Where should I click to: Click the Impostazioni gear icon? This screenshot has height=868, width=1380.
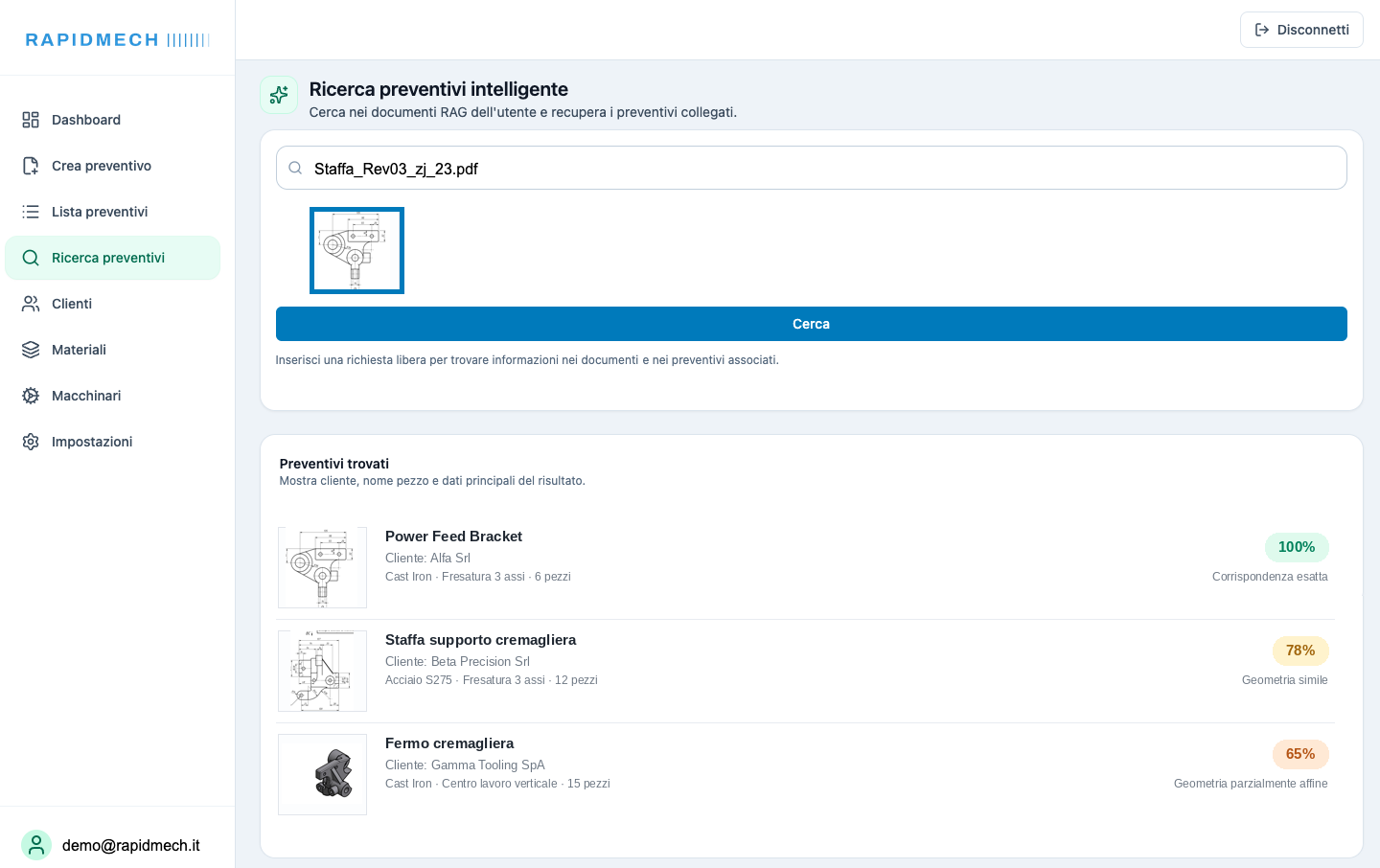tap(31, 442)
